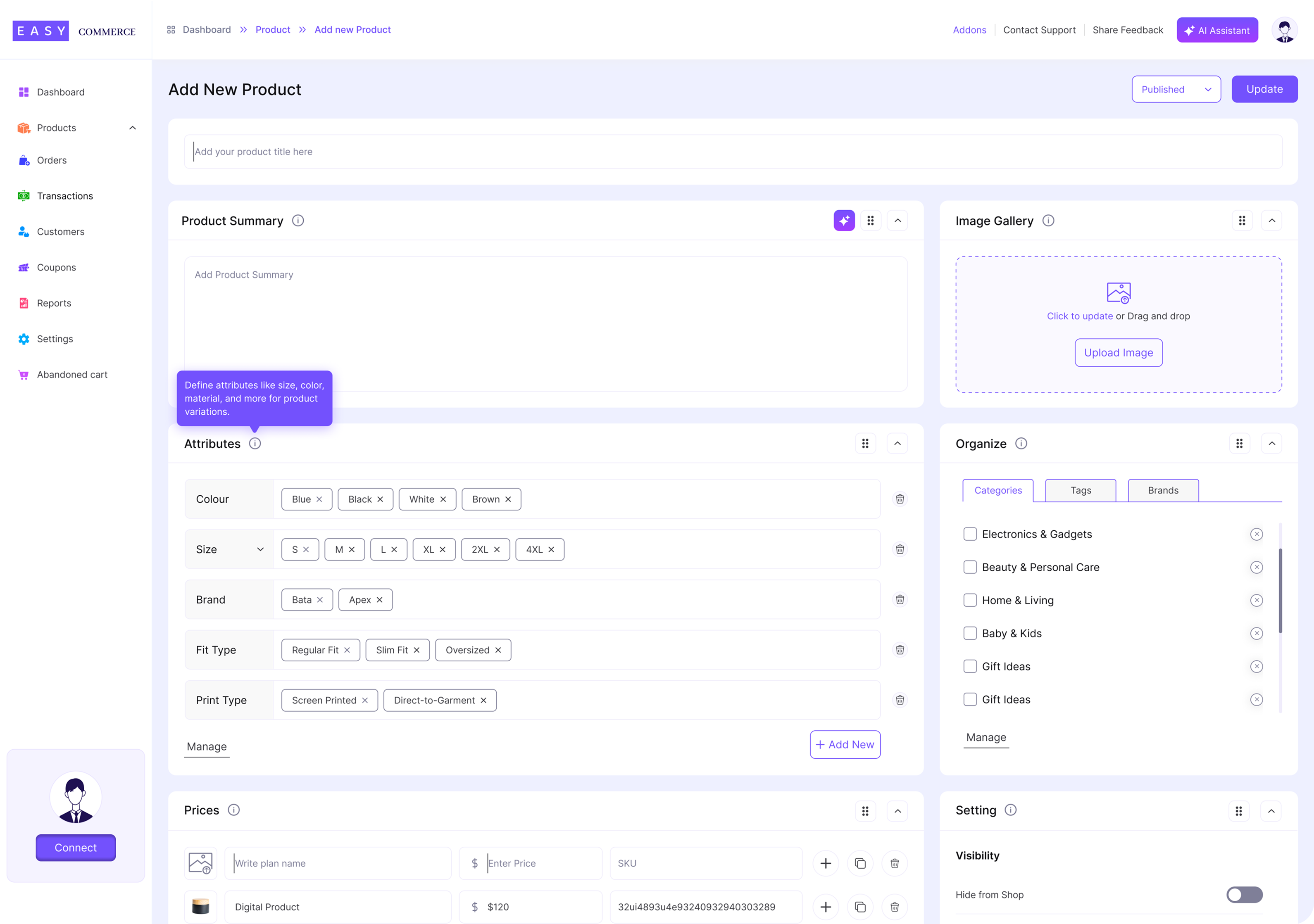Click the trash icon for Colour attribute
The image size is (1314, 924).
[x=900, y=499]
